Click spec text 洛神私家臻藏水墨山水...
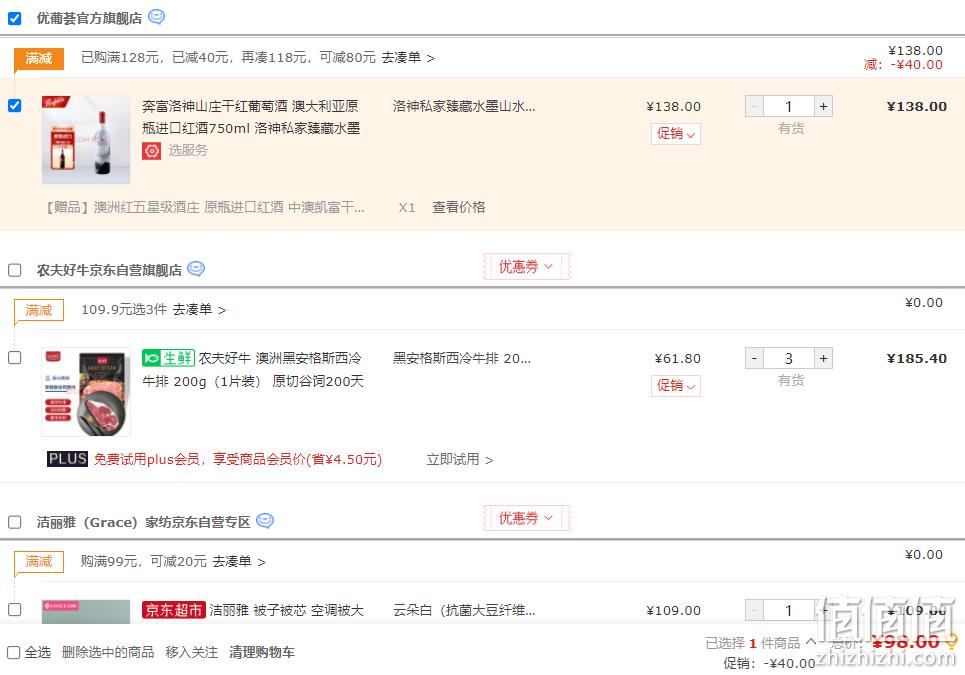 point(464,106)
